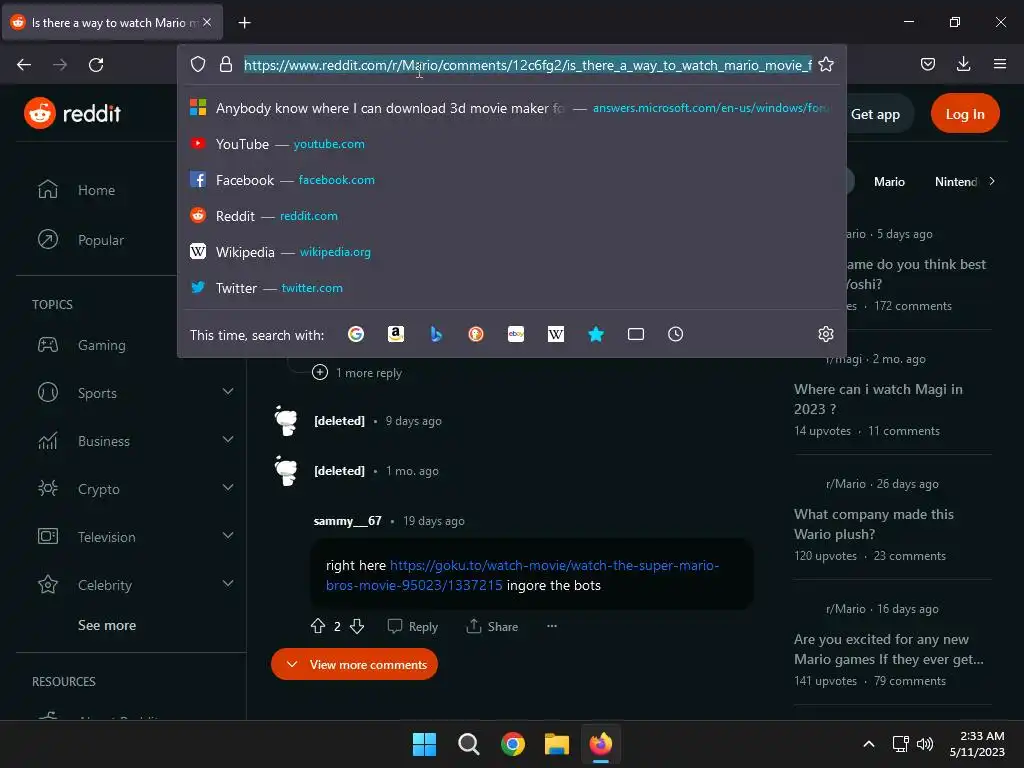Click the URL address field

pyautogui.click(x=528, y=65)
